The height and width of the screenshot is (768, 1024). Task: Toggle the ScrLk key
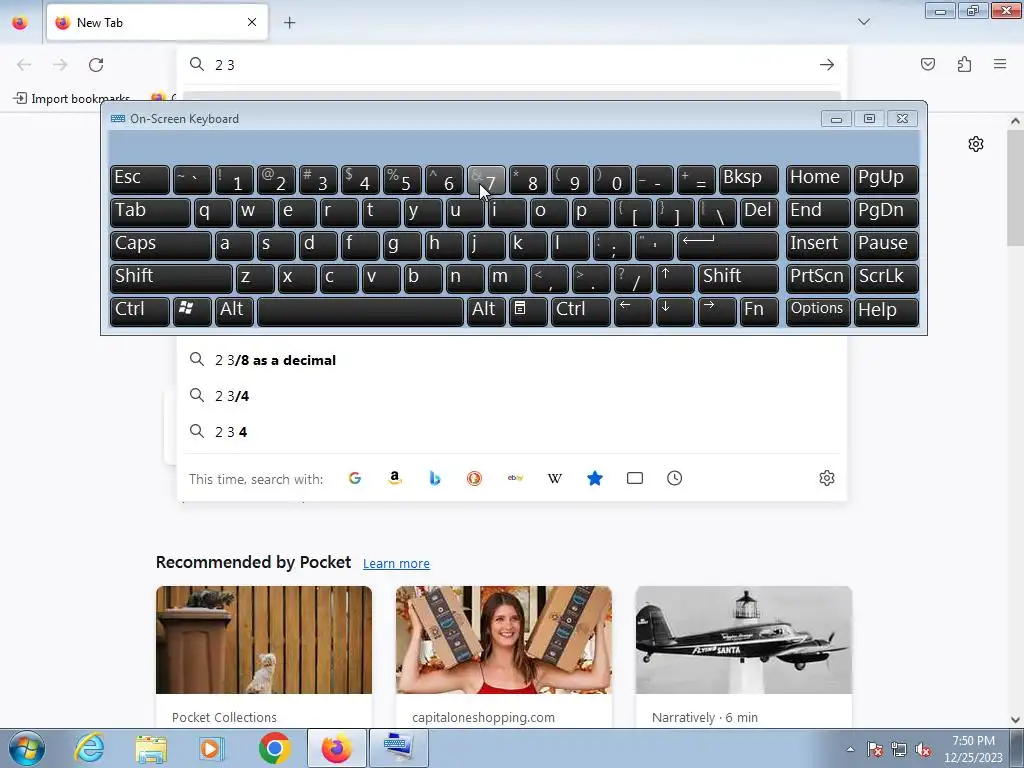tap(886, 278)
